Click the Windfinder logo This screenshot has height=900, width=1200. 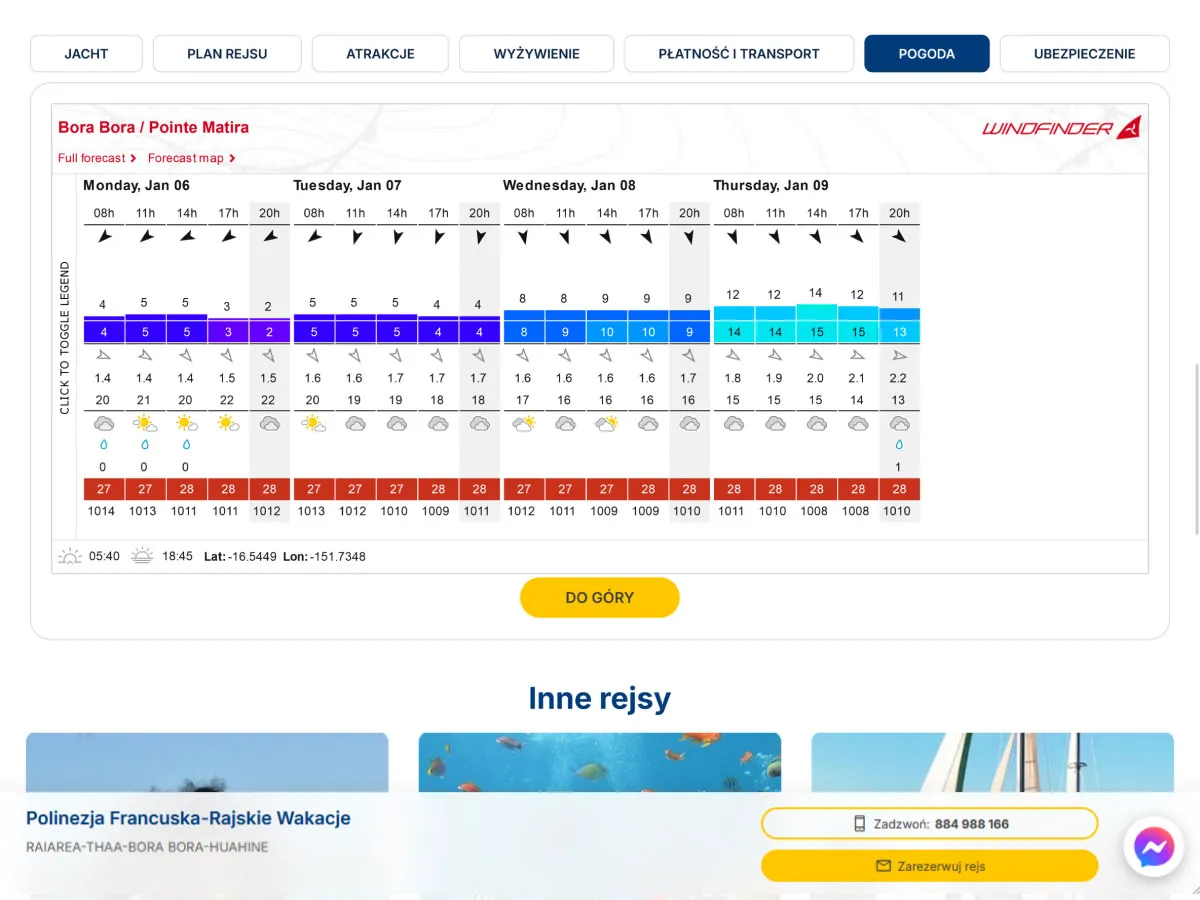[1061, 128]
